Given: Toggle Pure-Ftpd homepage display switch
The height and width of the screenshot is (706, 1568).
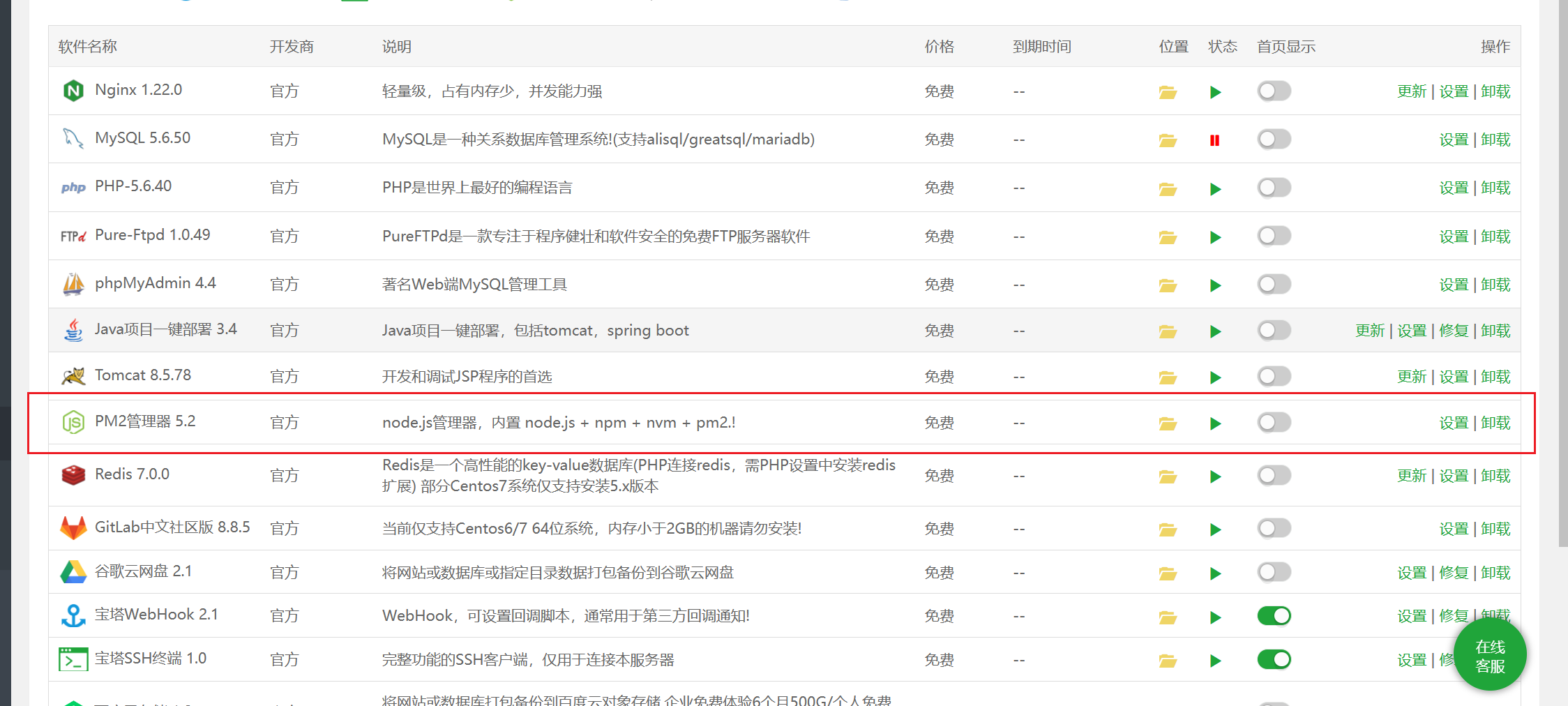Looking at the screenshot, I should [1274, 236].
